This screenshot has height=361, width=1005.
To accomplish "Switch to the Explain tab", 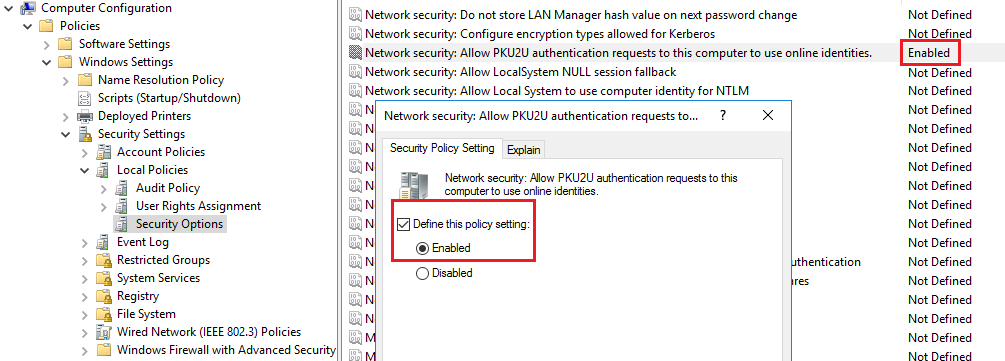I will pos(524,149).
